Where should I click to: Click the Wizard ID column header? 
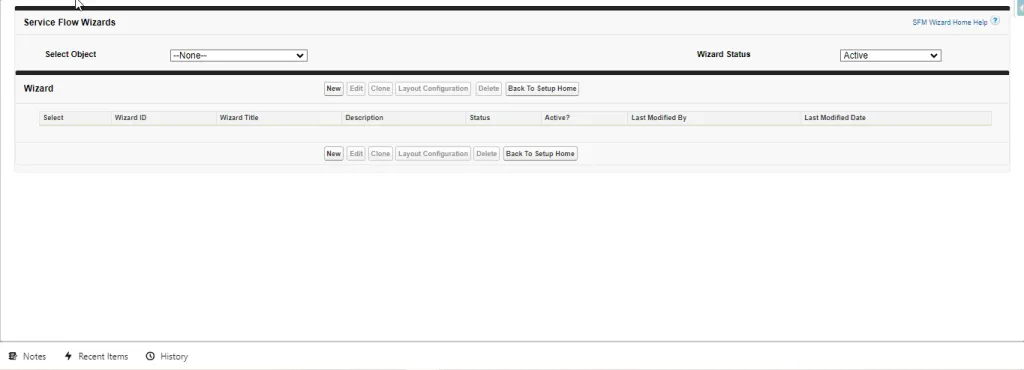tap(131, 118)
